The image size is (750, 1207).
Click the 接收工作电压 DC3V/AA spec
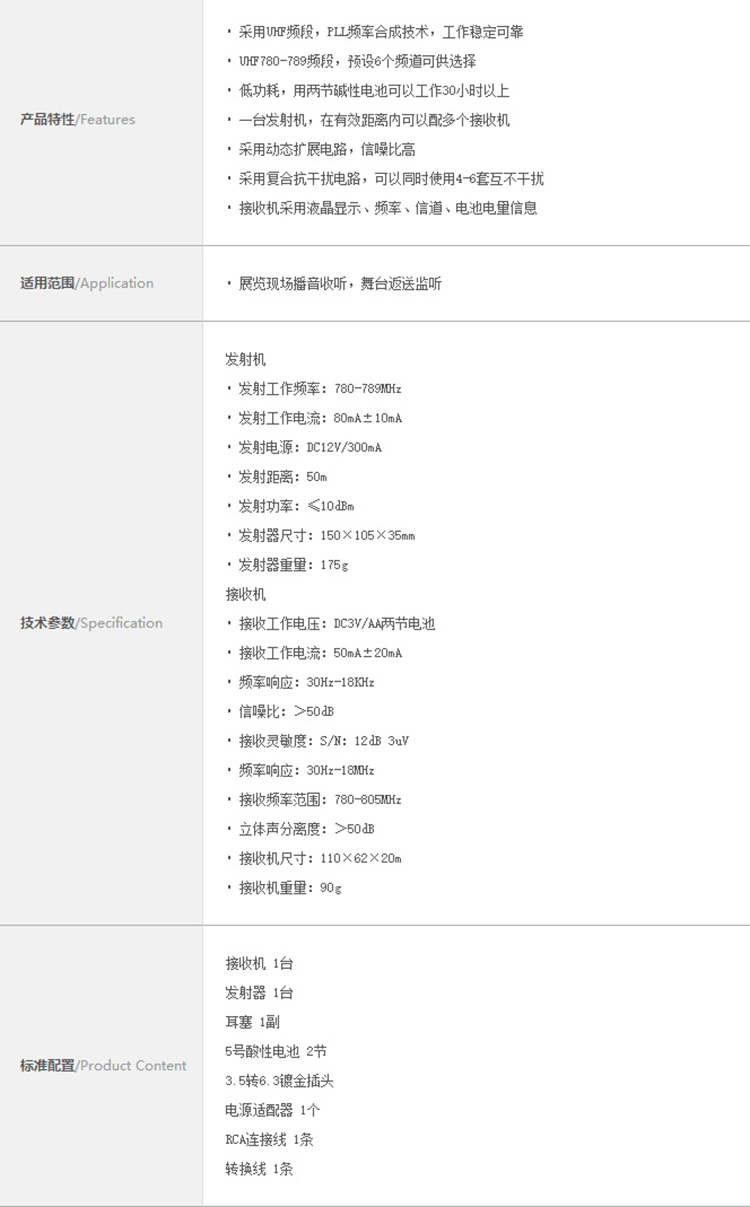pos(336,623)
